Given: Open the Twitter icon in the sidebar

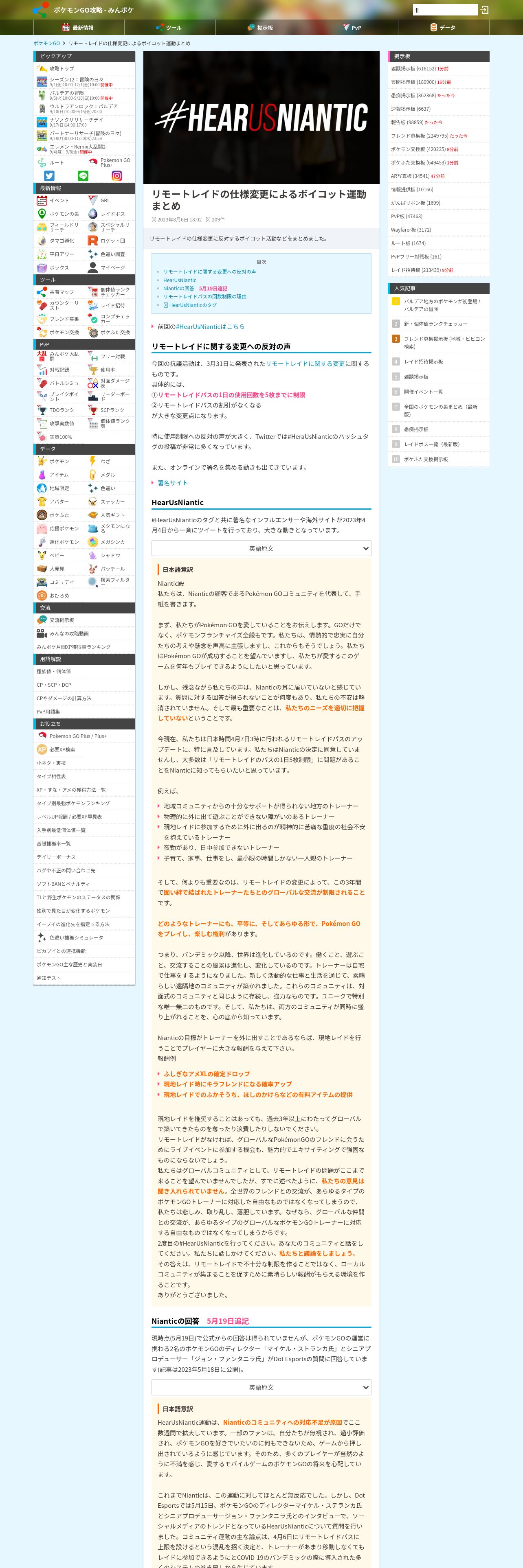Looking at the screenshot, I should pyautogui.click(x=49, y=176).
